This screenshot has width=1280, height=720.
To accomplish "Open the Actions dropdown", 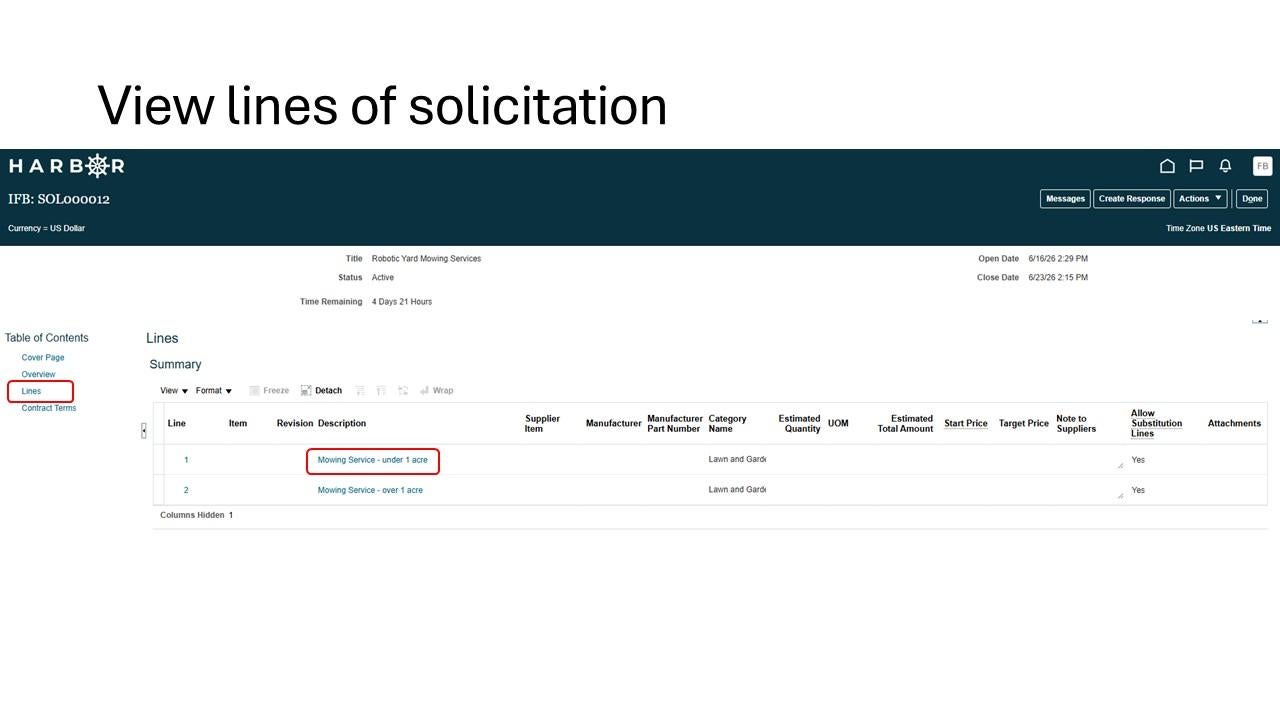I will 1200,199.
